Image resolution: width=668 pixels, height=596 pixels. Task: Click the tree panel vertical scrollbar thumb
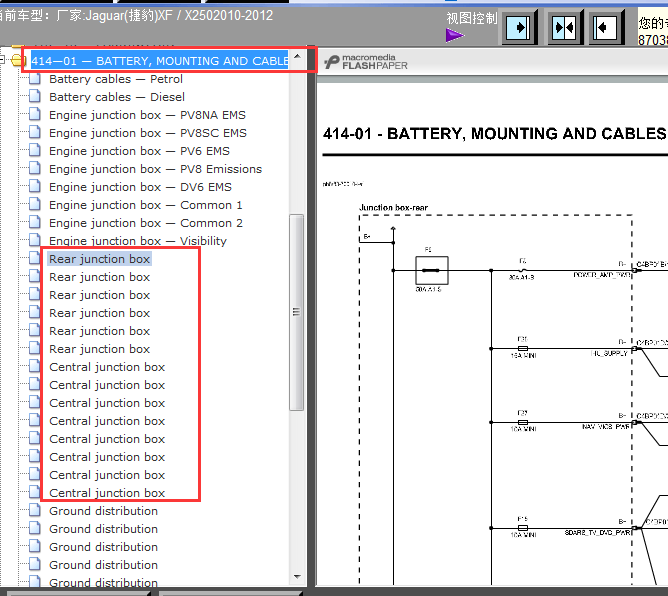tap(297, 312)
